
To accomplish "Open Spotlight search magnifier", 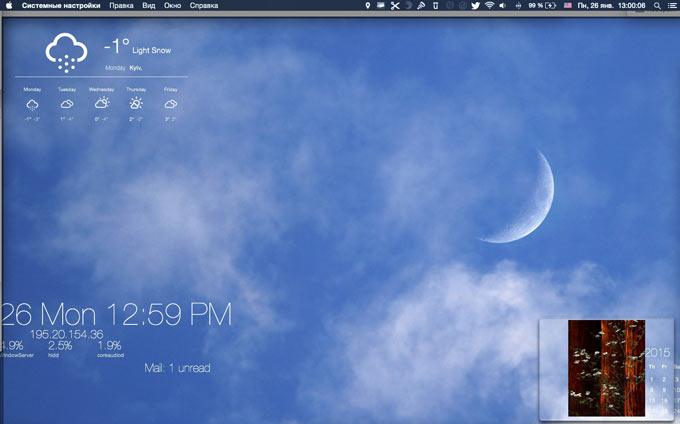I will click(x=656, y=6).
